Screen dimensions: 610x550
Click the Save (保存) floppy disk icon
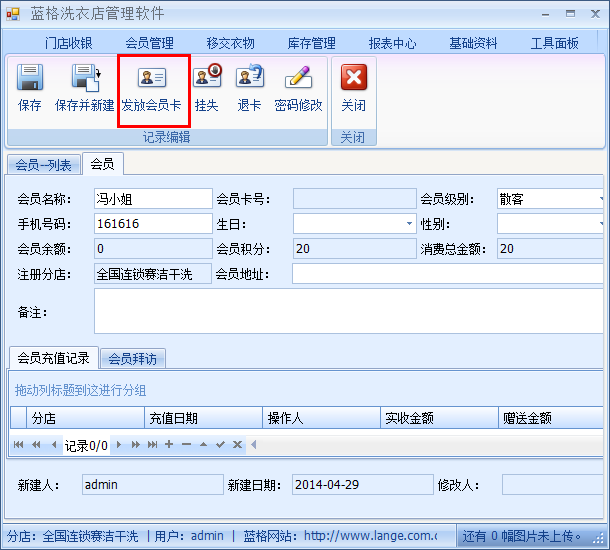pos(30,77)
